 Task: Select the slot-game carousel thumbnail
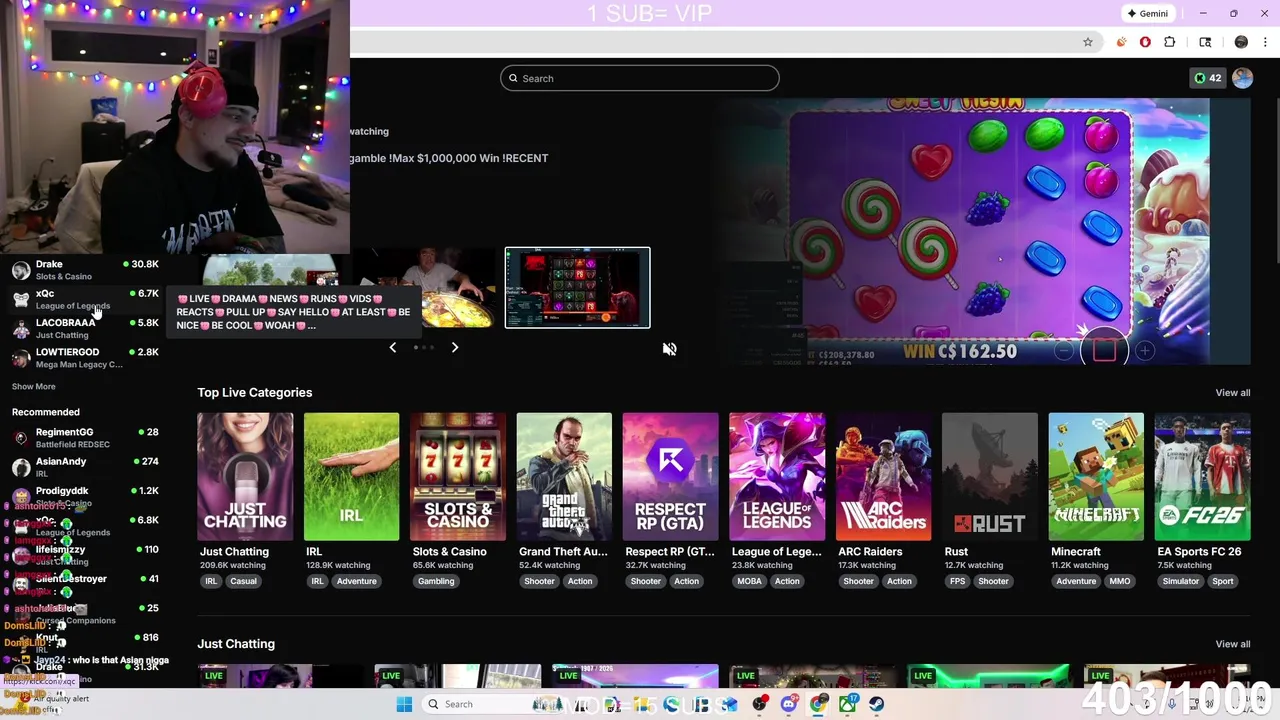click(577, 287)
